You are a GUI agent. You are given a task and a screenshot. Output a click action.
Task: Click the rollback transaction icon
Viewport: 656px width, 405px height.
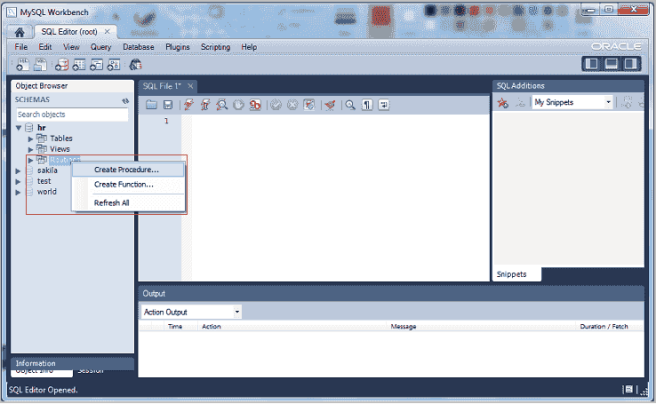(x=292, y=105)
